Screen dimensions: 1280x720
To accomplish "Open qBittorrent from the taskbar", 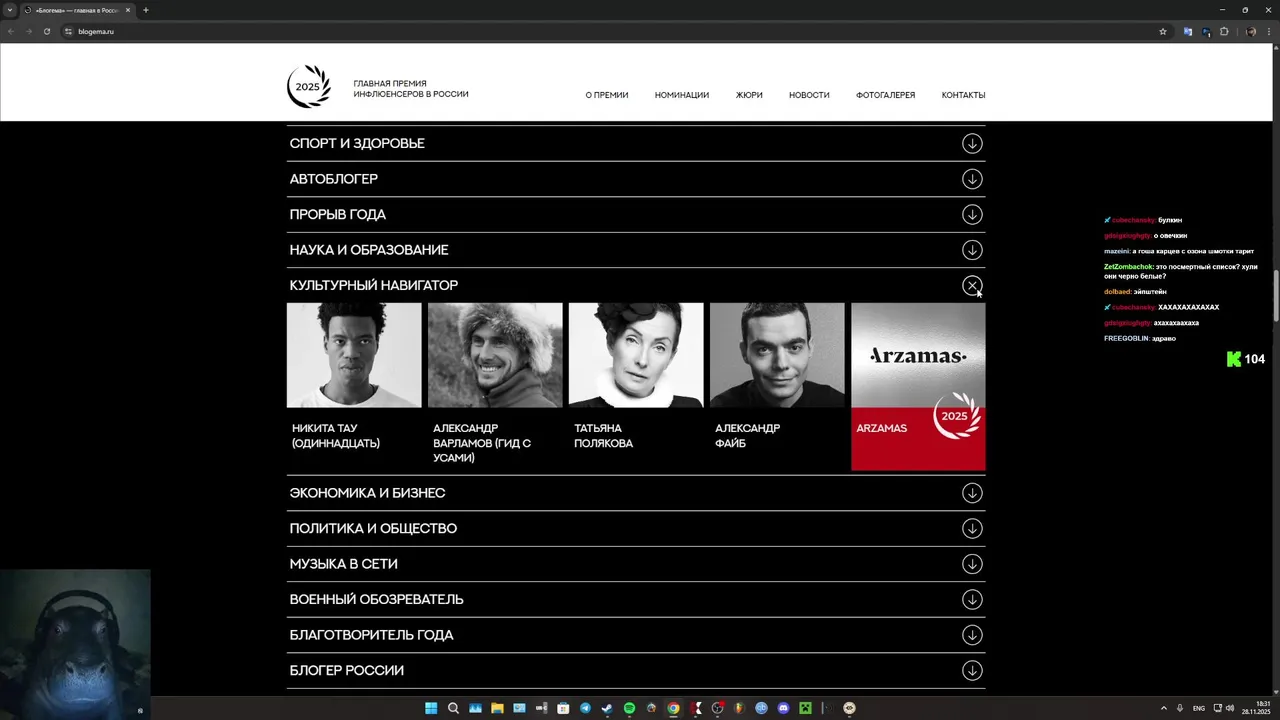I will [x=761, y=708].
